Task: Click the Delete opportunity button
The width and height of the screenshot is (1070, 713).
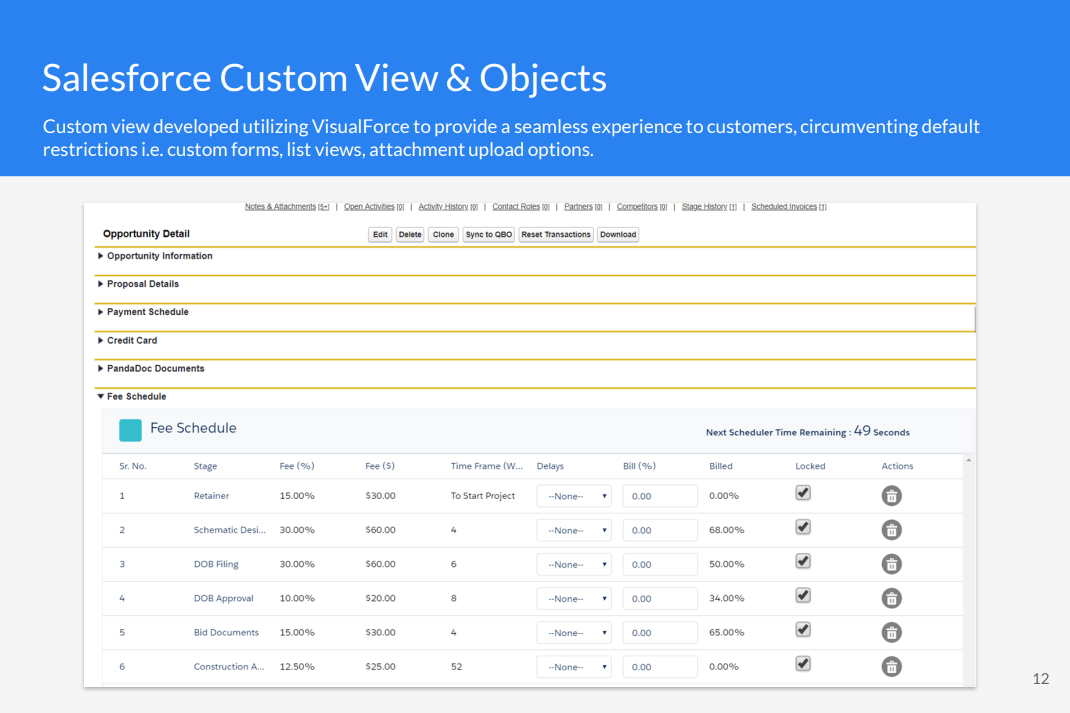Action: pyautogui.click(x=409, y=235)
